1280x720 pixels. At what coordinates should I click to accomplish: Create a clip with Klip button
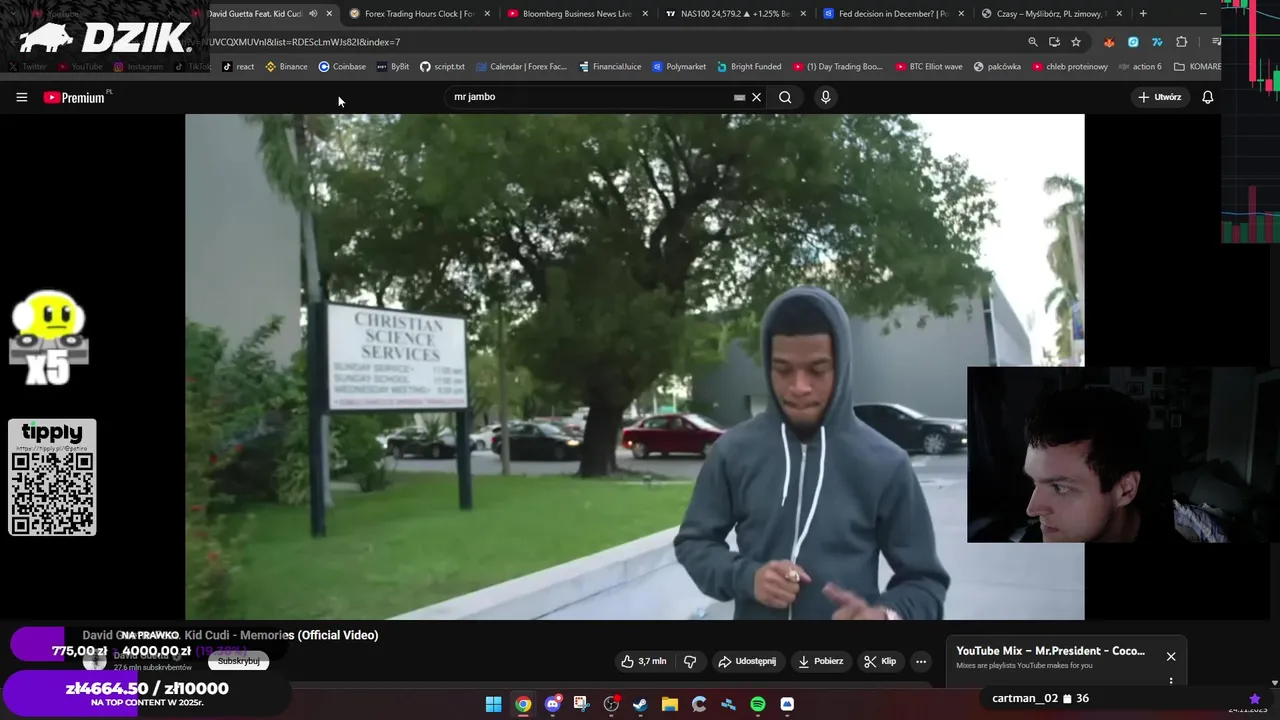click(x=880, y=661)
